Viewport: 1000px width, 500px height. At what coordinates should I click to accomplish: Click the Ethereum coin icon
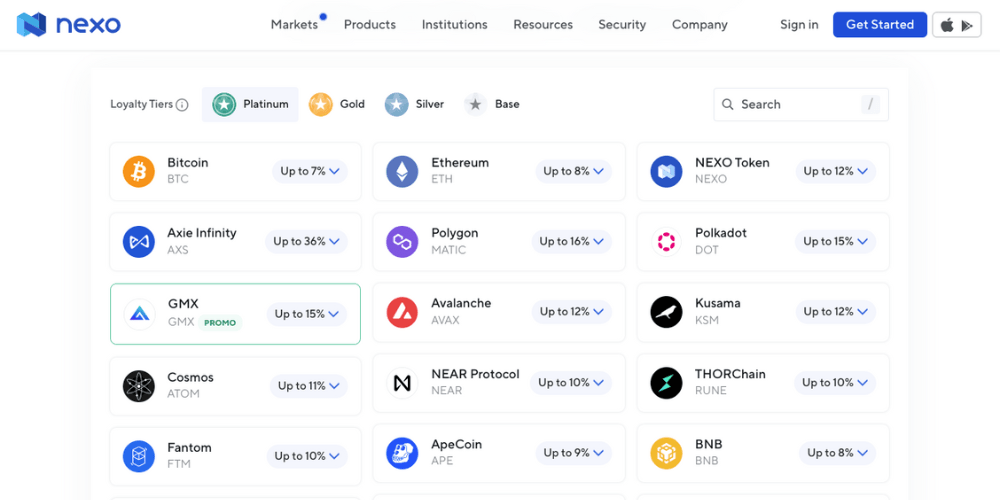402,171
